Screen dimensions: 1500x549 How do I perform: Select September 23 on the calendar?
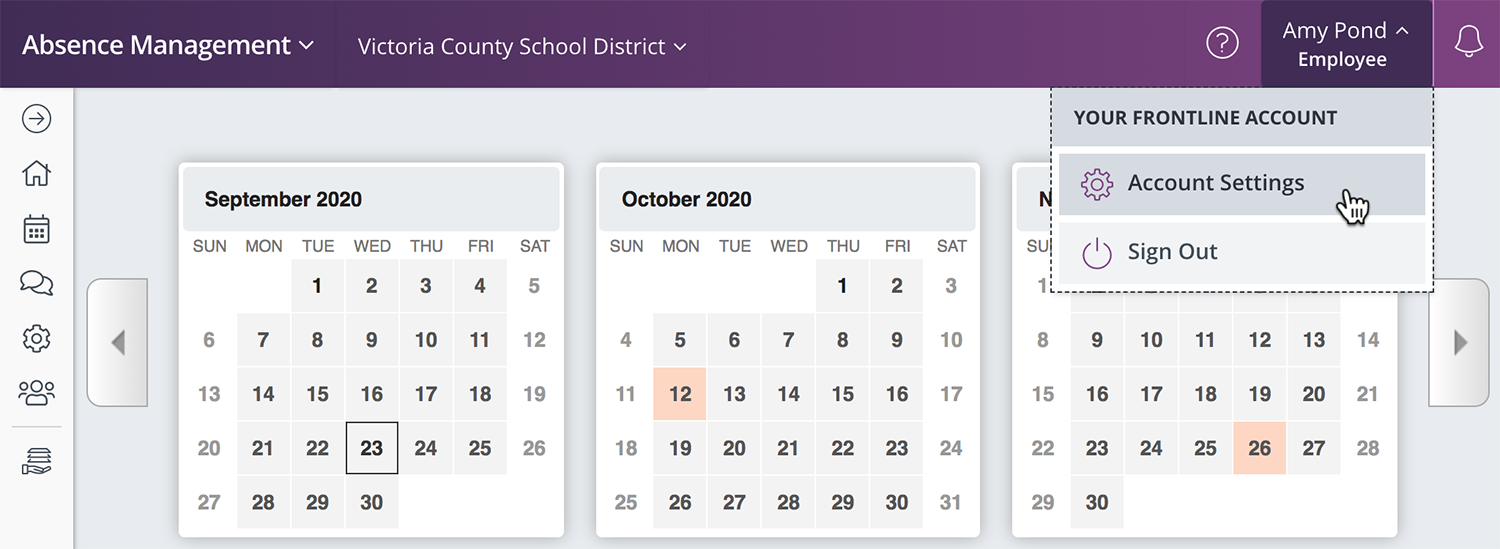(x=372, y=448)
